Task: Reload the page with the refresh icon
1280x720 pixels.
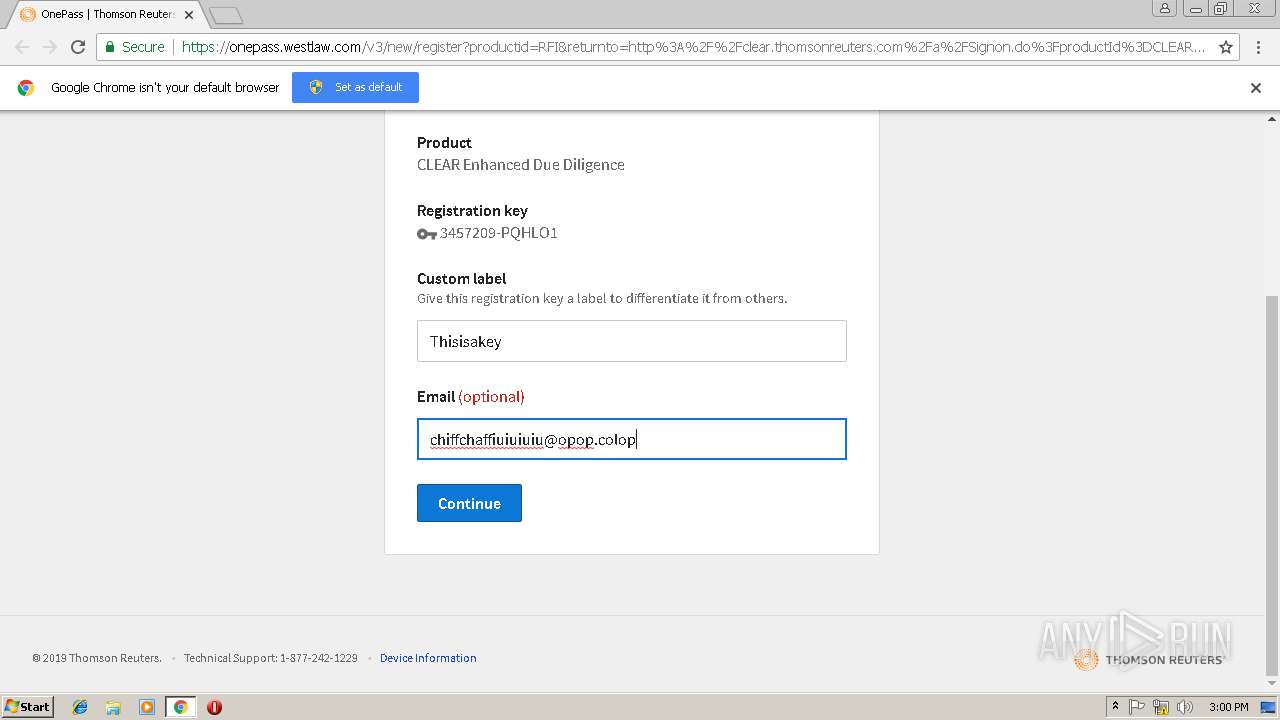Action: coord(78,47)
